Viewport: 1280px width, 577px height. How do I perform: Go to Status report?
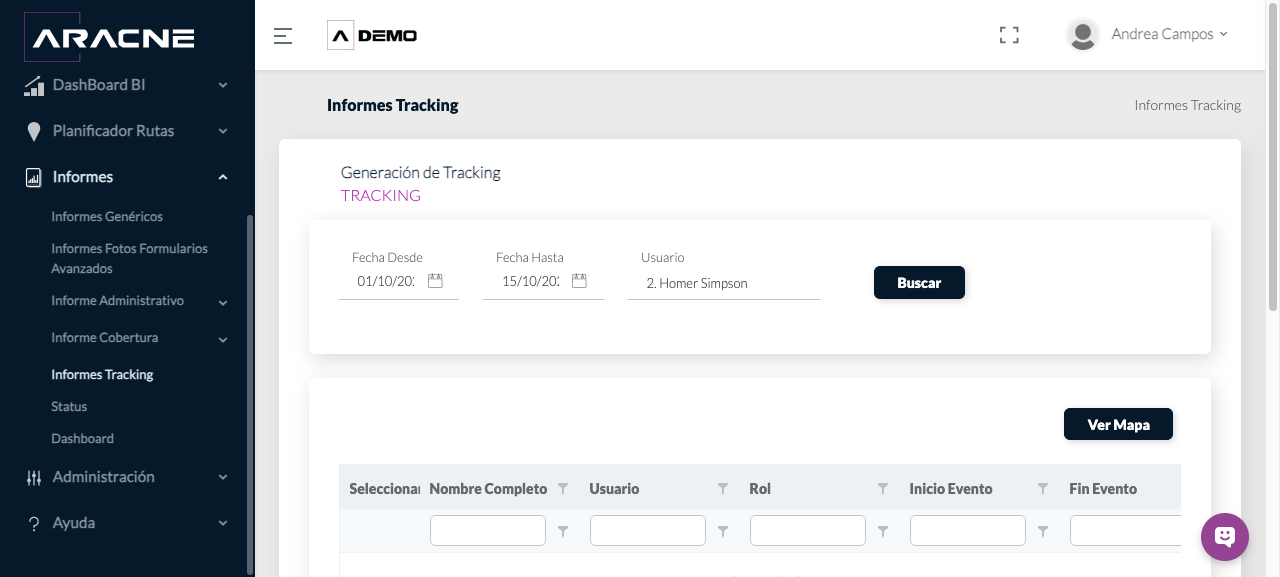click(x=69, y=407)
